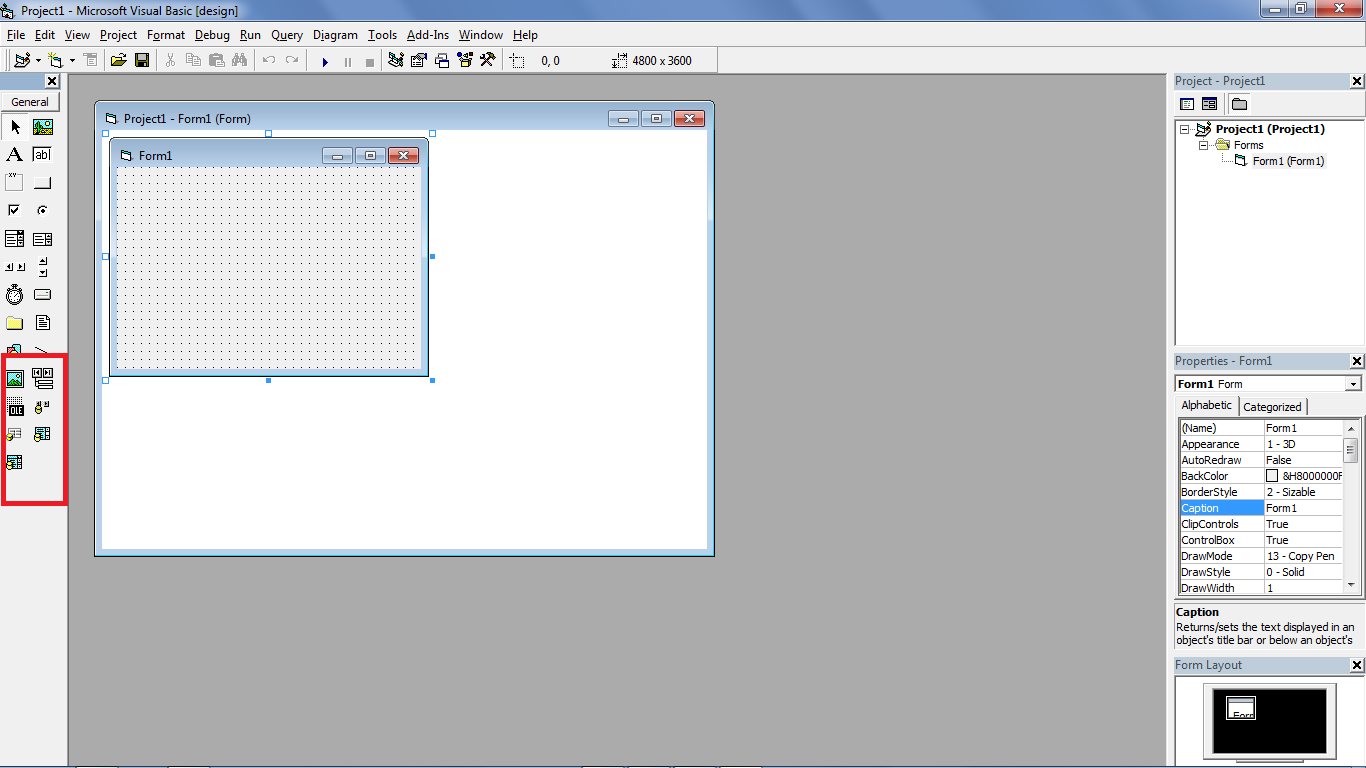Viewport: 1366px width, 768px height.
Task: Switch to the Alphabetic tab
Action: click(1207, 406)
